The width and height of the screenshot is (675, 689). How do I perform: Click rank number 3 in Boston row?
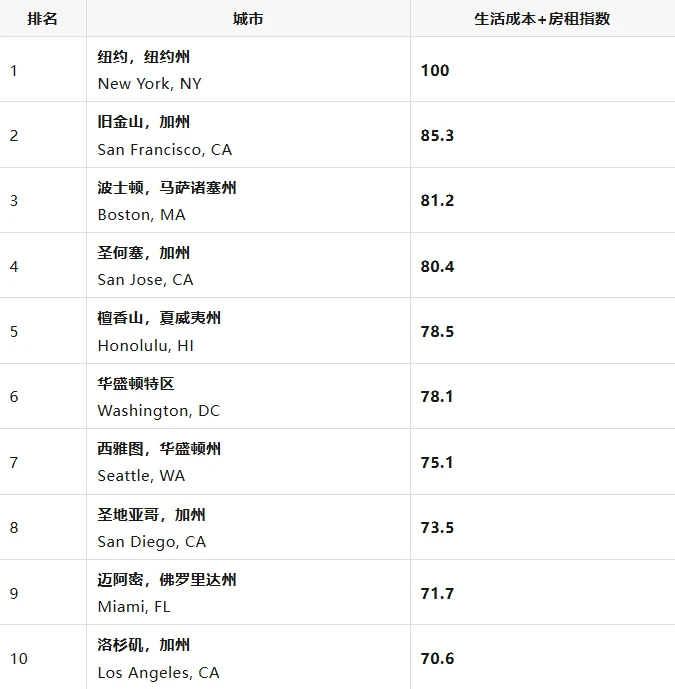click(14, 200)
